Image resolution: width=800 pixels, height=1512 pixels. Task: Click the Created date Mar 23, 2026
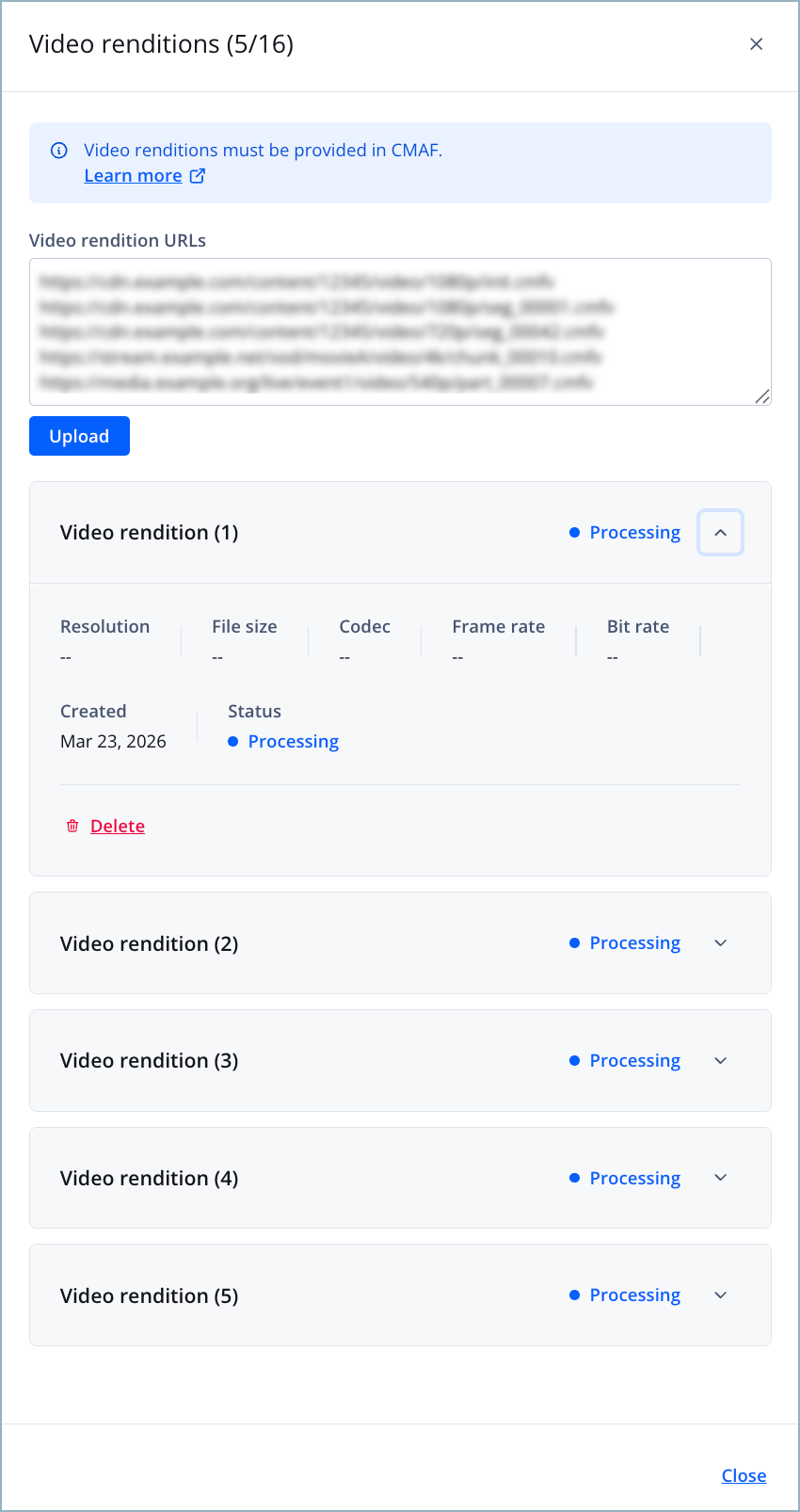113,742
